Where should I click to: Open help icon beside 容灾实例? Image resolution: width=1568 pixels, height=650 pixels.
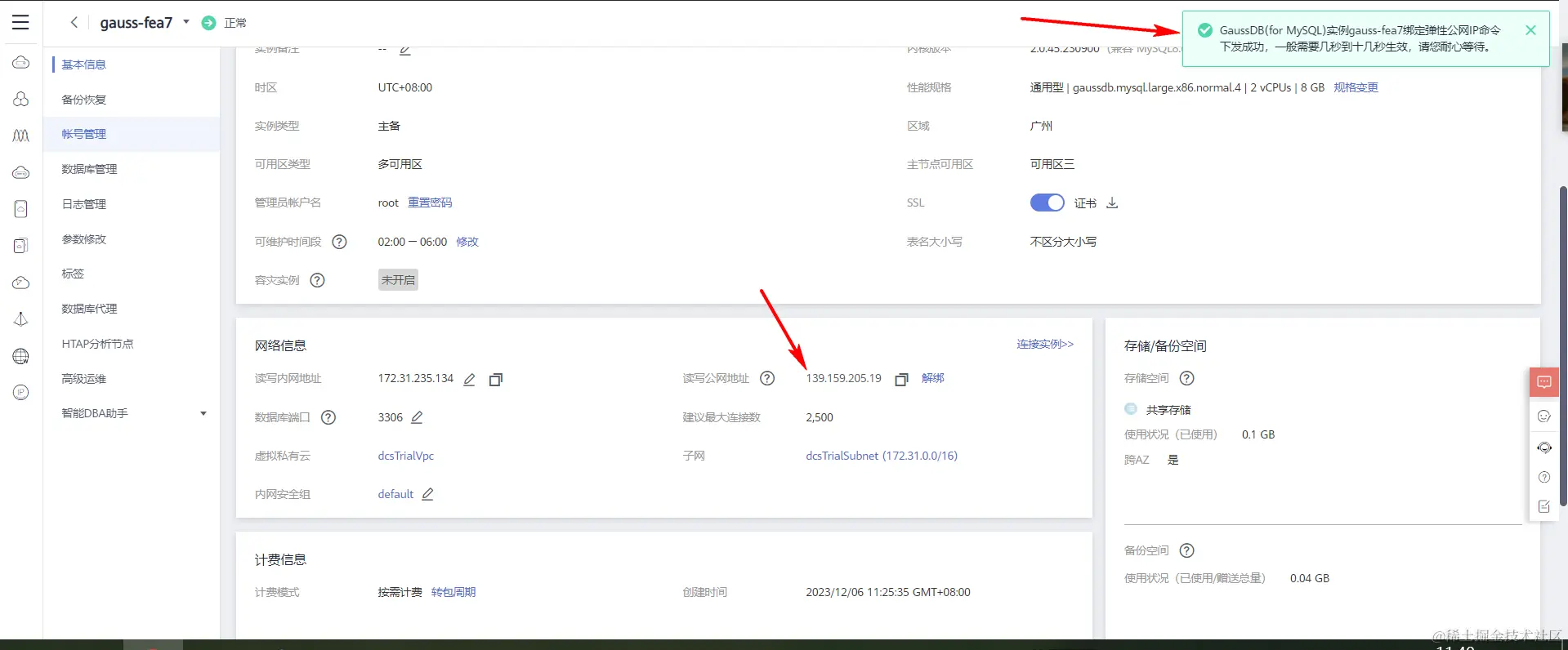tap(318, 280)
